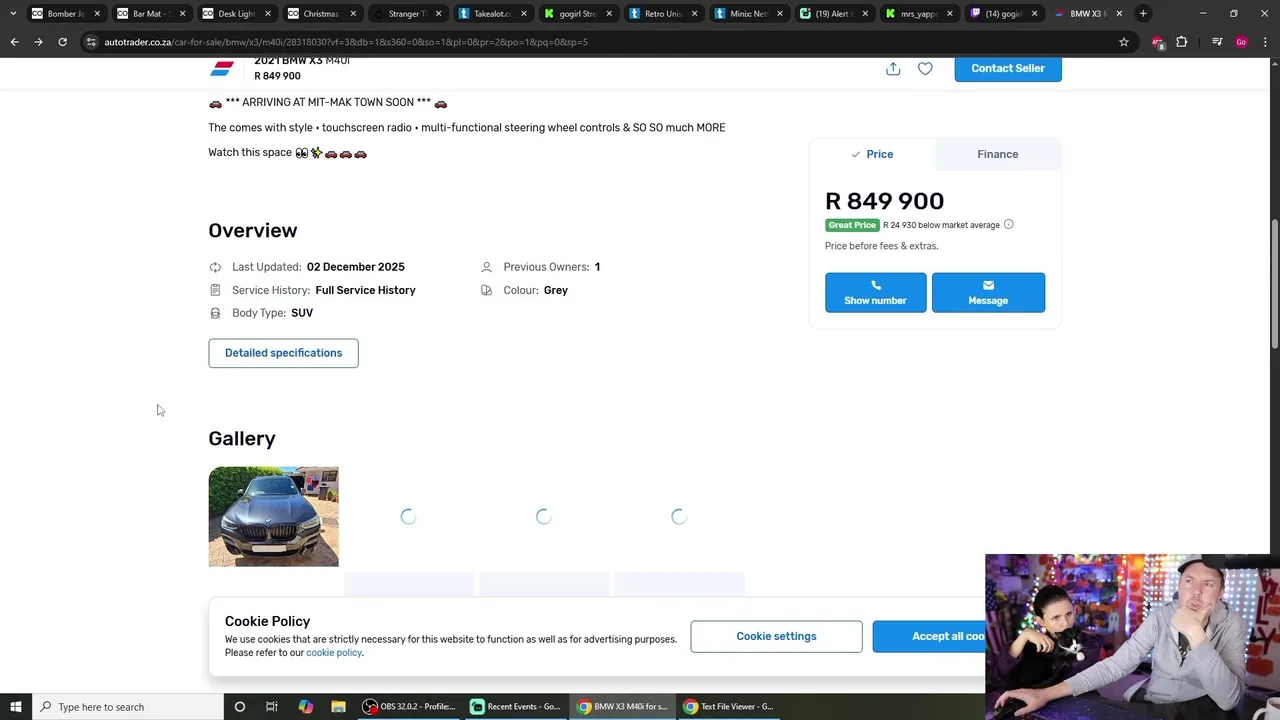Screen dimensions: 1280x720
Task: Click the 'R 849 900' main price
Action: [x=884, y=201]
